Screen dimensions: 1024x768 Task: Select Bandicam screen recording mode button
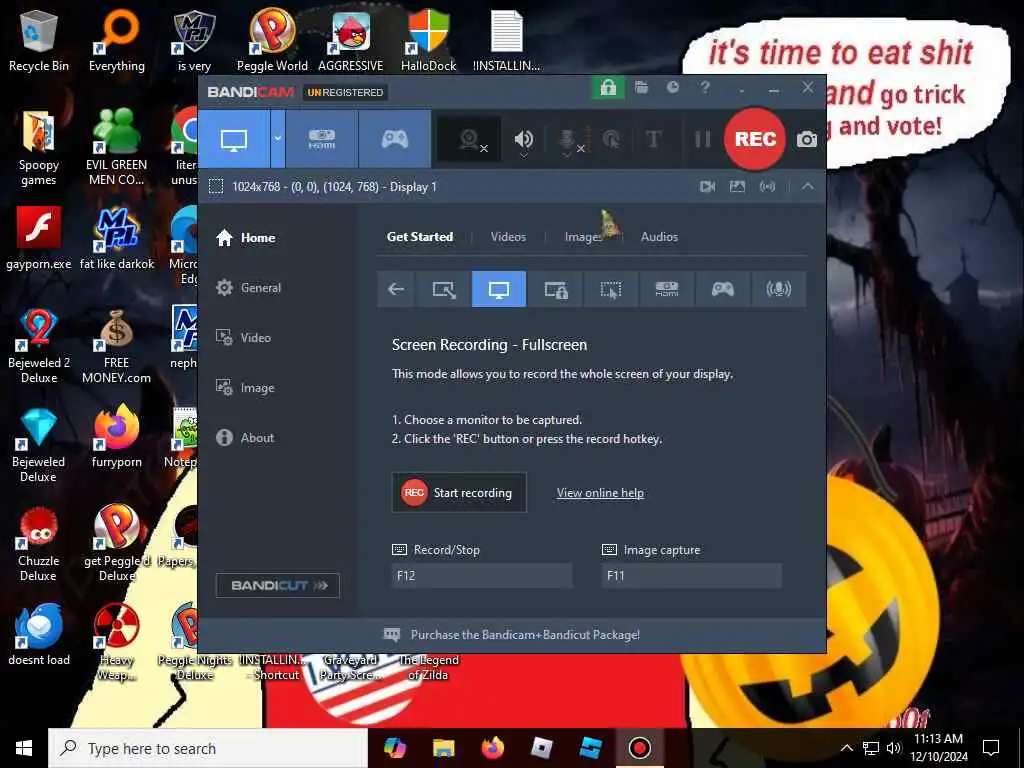(x=234, y=139)
